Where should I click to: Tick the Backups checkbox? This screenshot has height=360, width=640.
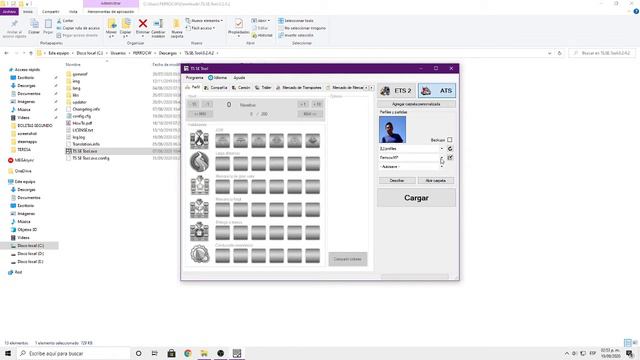(x=449, y=140)
